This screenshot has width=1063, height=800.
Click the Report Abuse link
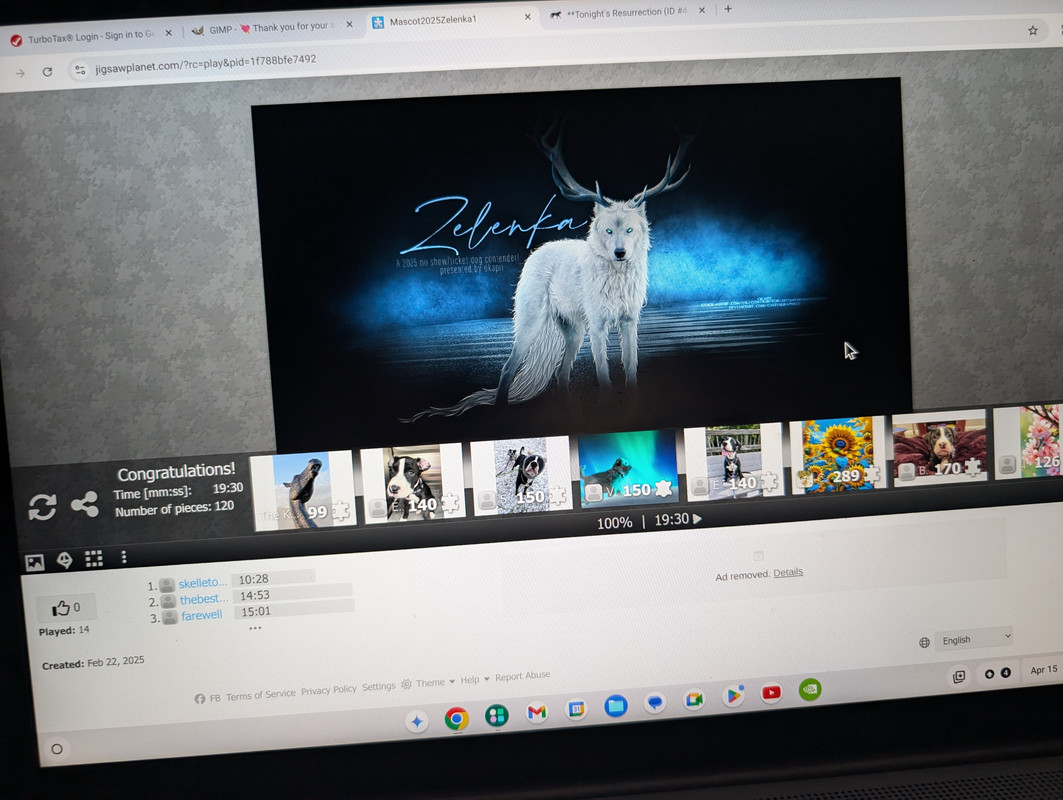522,676
